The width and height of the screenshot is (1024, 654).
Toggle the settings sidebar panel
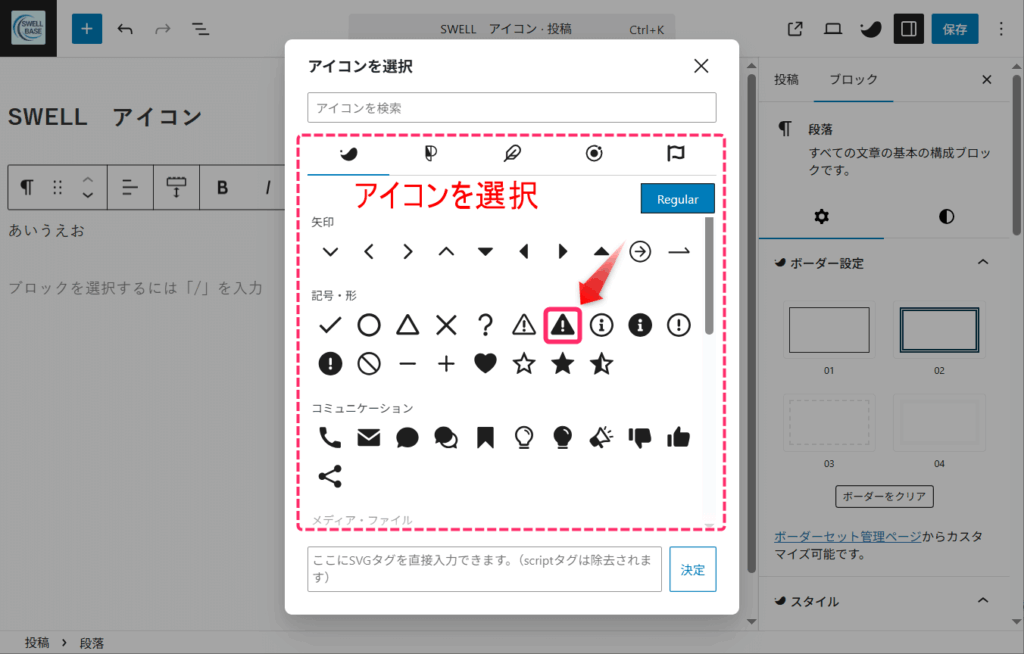point(908,29)
